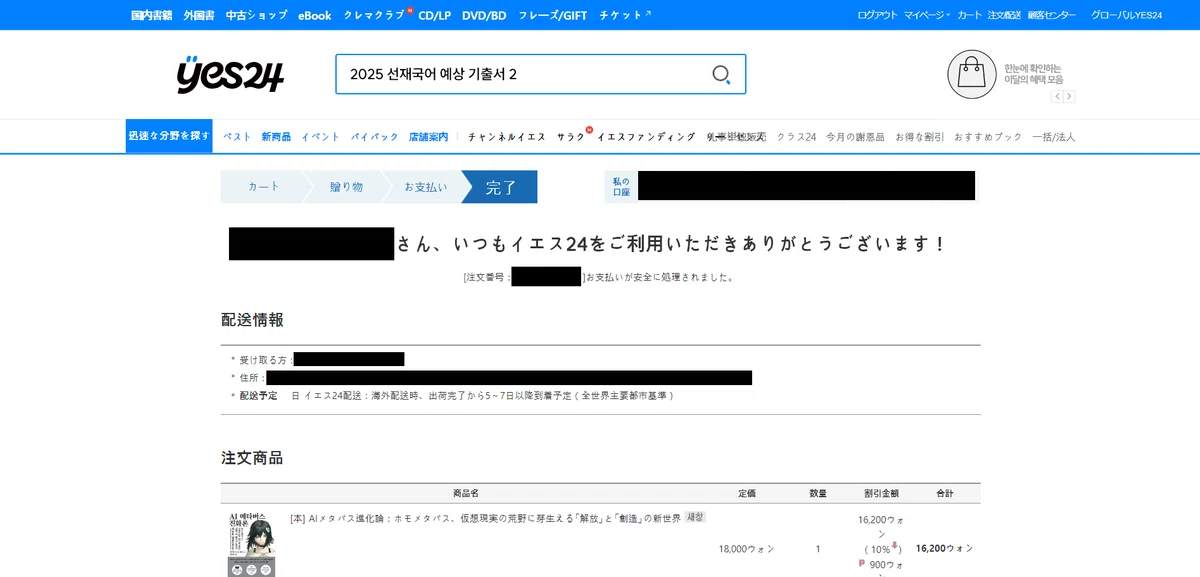Open 一括/法人 link

click(x=1054, y=137)
